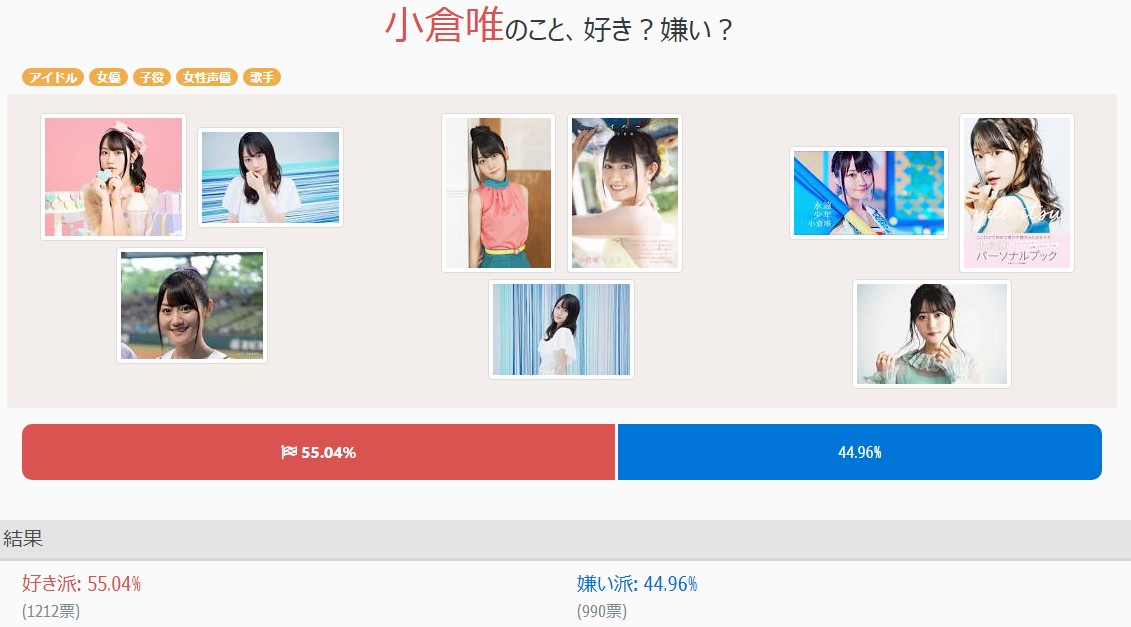Click the 好き派 55.04% result text
The height and width of the screenshot is (627, 1131).
pyautogui.click(x=82, y=584)
